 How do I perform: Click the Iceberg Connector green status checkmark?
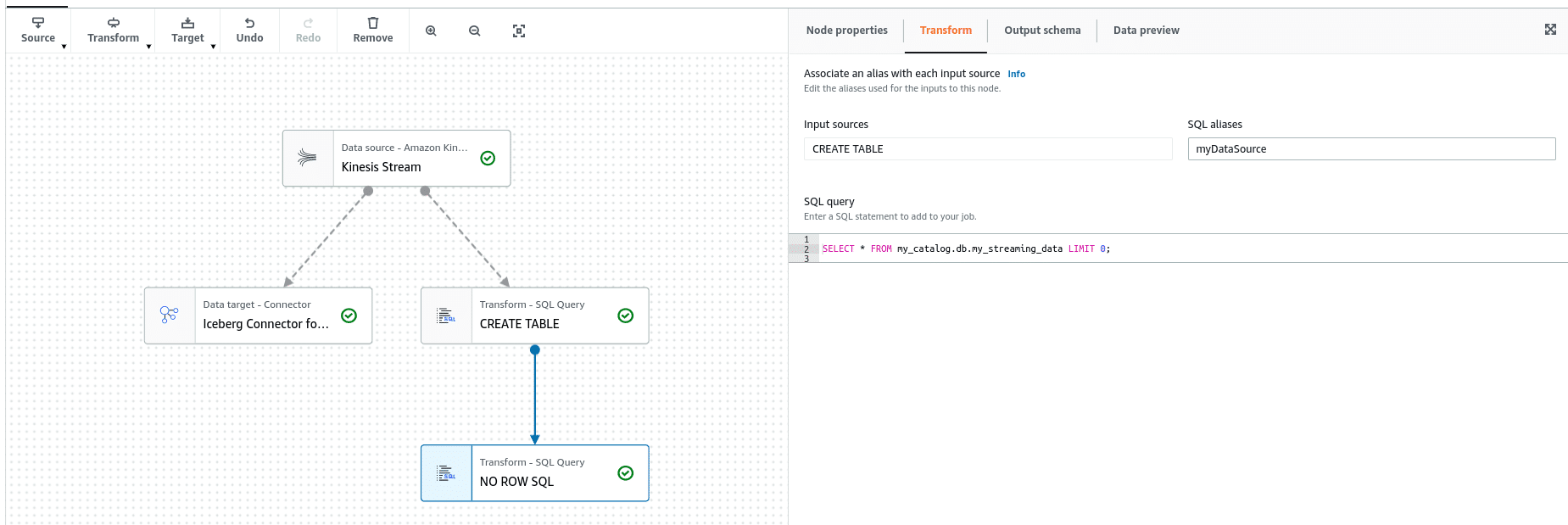(x=349, y=316)
